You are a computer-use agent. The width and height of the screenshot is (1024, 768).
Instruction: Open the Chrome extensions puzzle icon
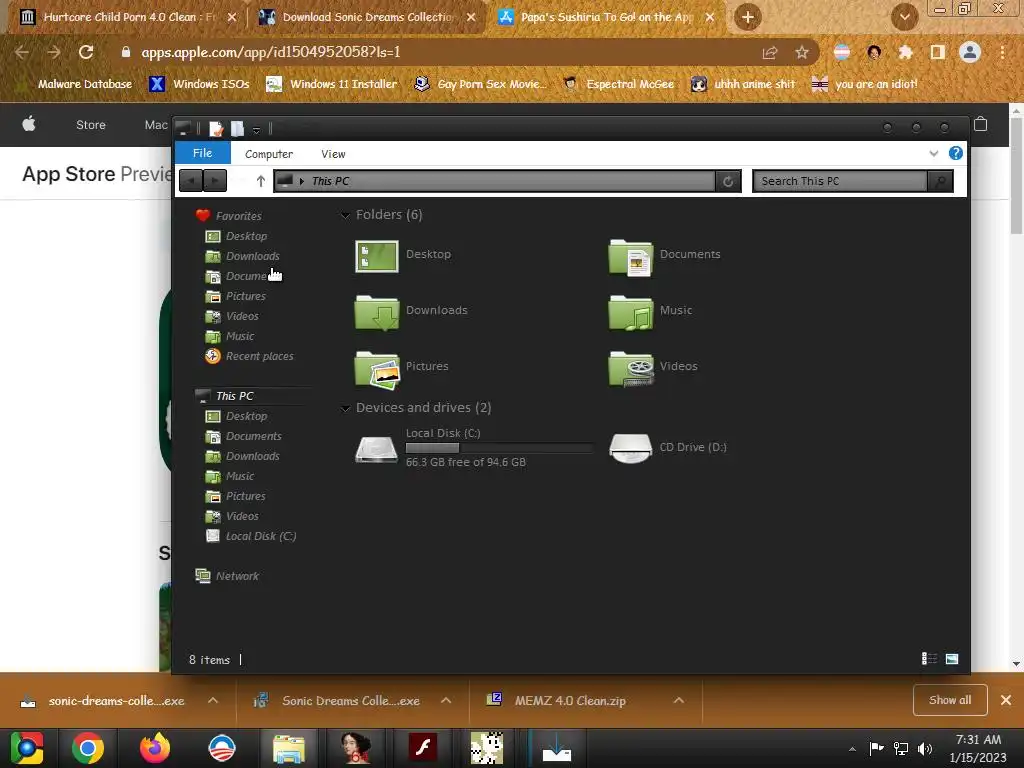[x=906, y=52]
